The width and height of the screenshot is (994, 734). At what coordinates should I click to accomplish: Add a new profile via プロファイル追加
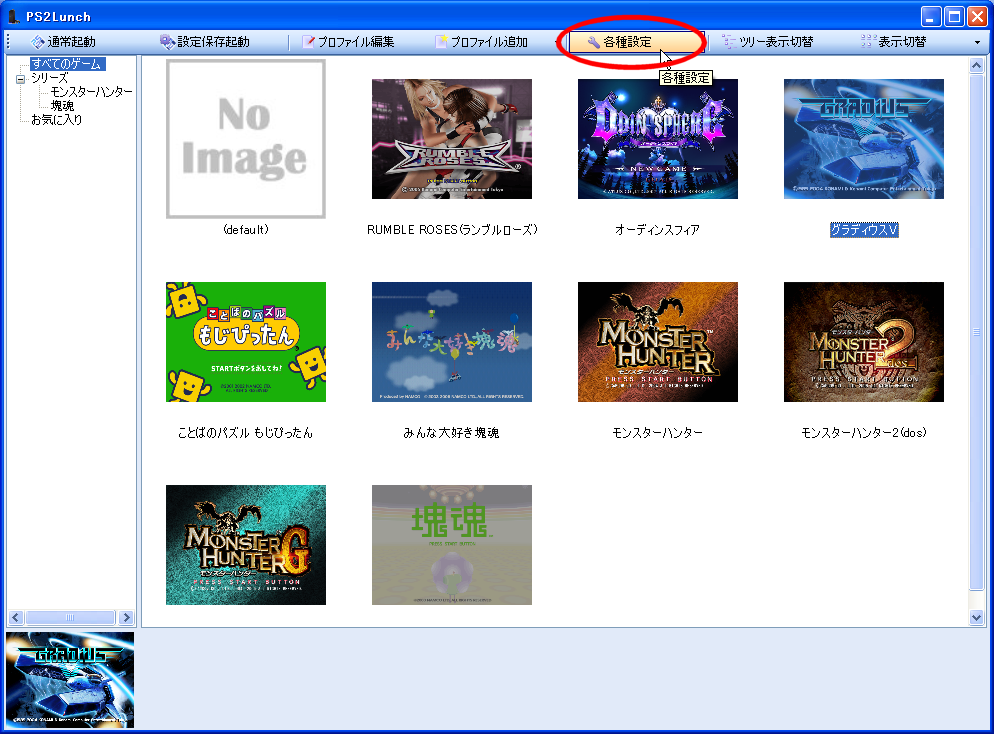pos(481,42)
